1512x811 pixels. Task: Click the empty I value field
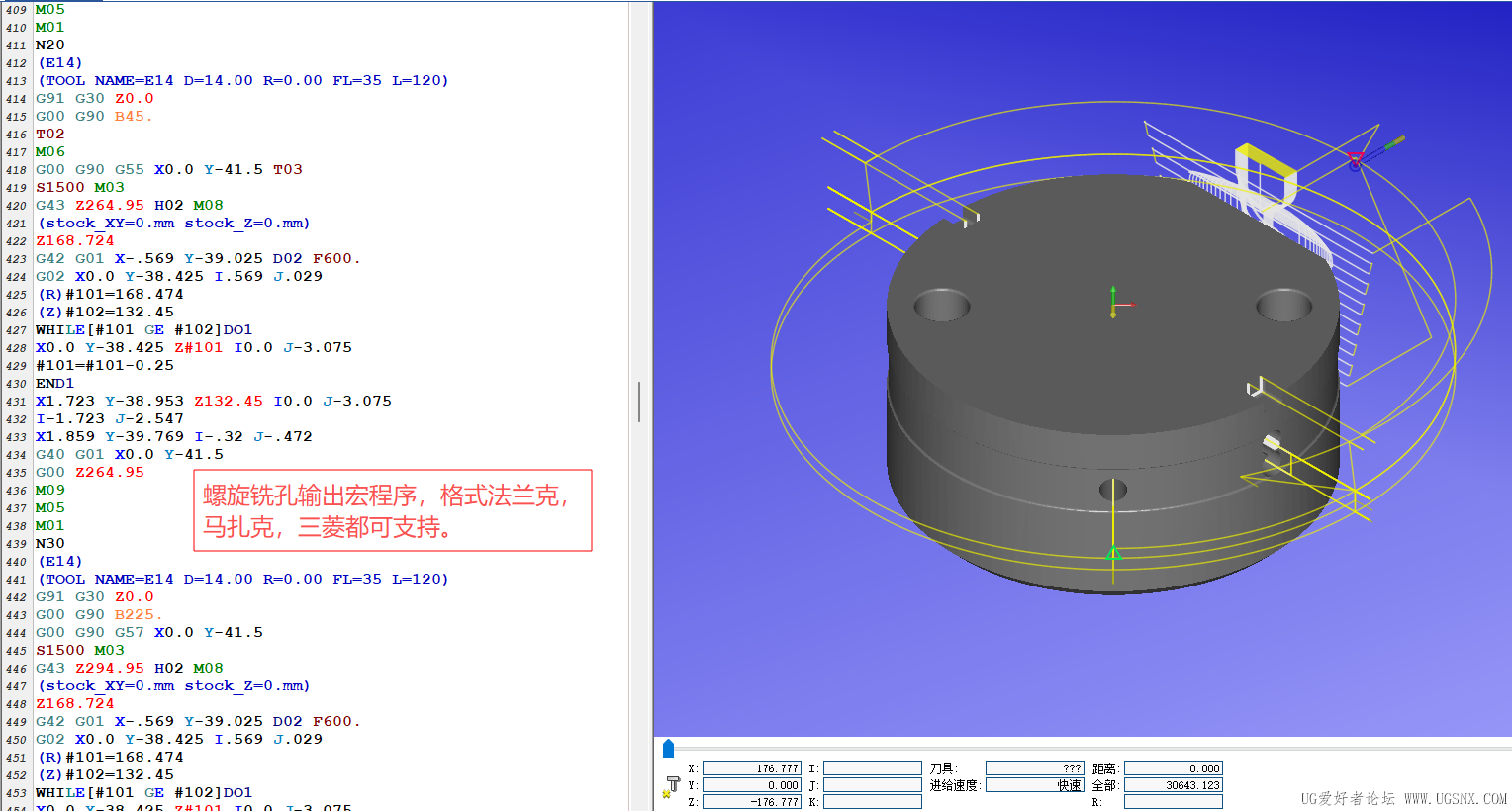click(872, 768)
